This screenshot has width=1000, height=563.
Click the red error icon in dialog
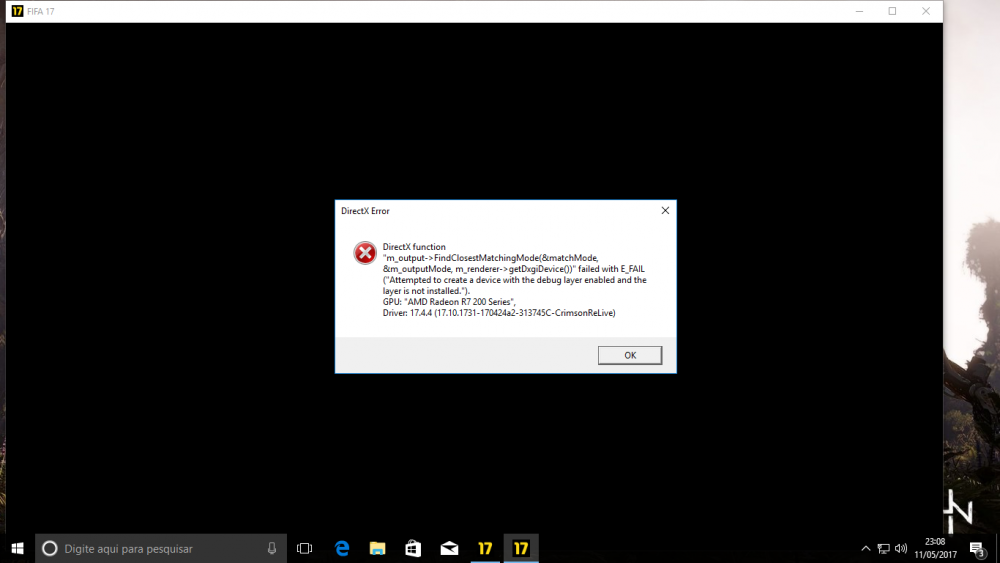(364, 253)
